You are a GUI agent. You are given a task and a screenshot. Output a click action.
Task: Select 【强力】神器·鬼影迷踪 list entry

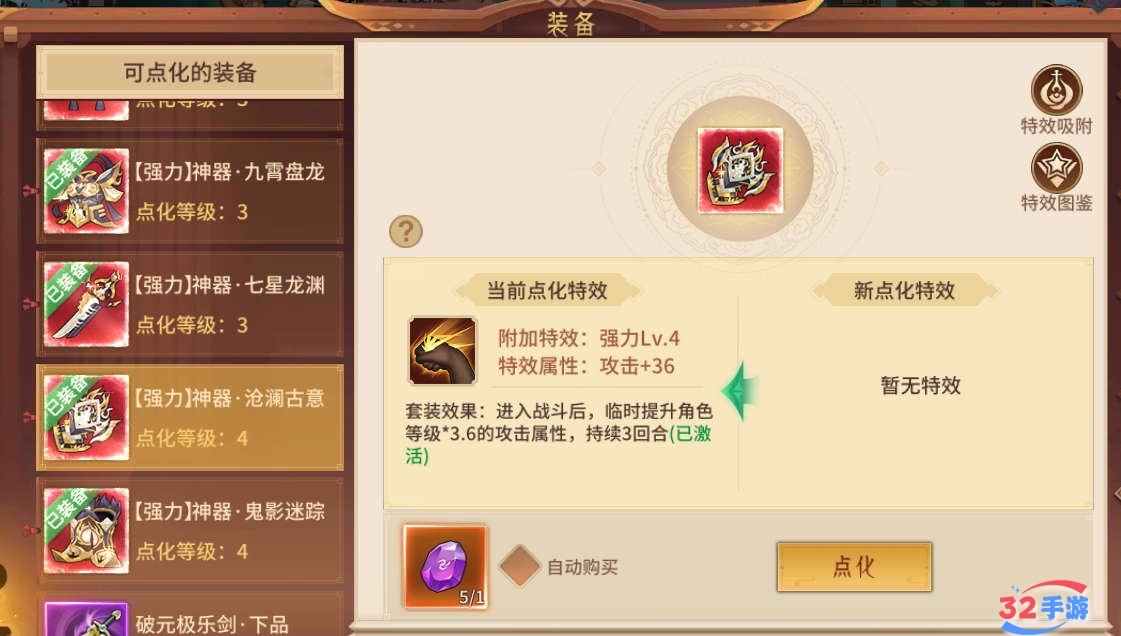click(190, 531)
